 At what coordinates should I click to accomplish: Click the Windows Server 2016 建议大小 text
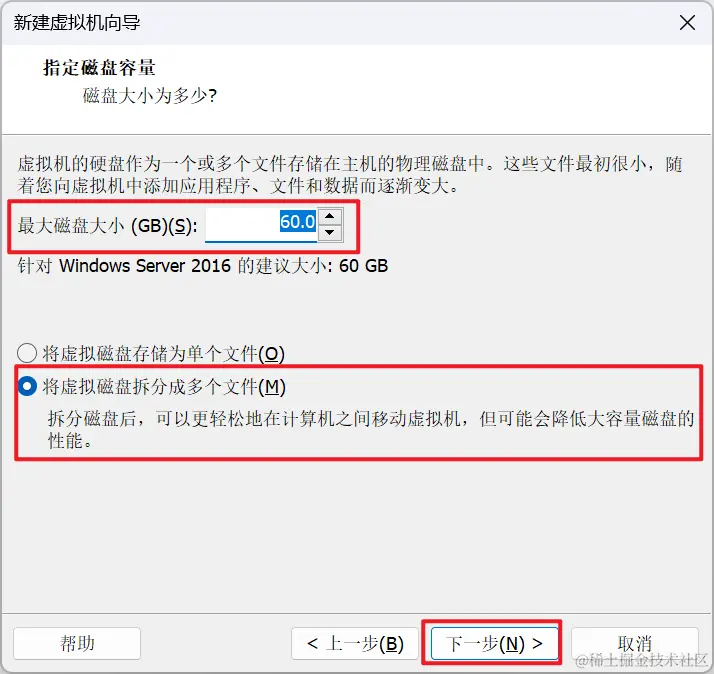coord(203,266)
